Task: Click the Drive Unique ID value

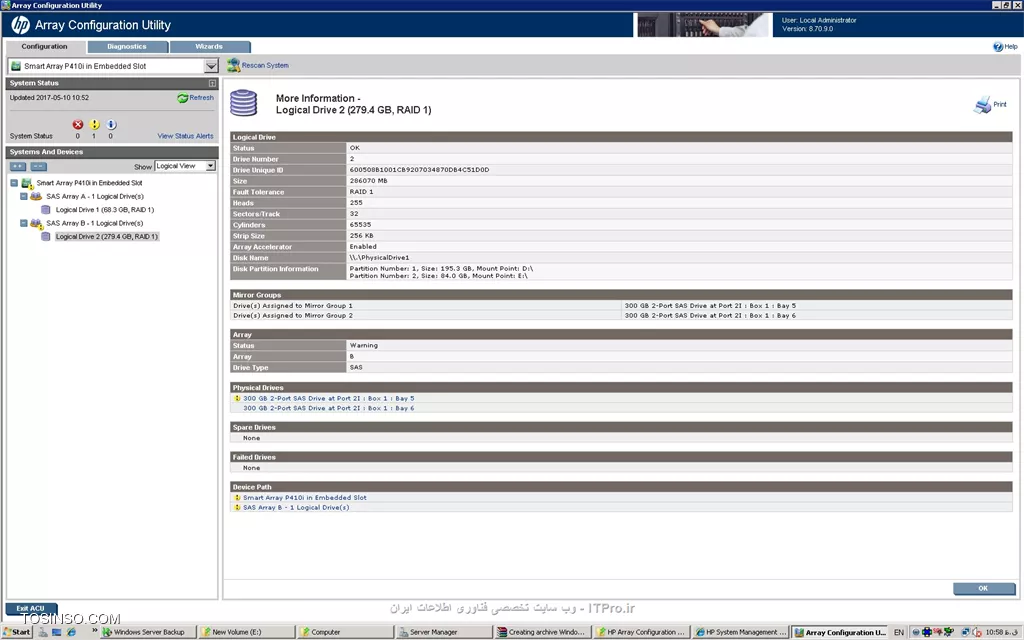Action: click(419, 170)
